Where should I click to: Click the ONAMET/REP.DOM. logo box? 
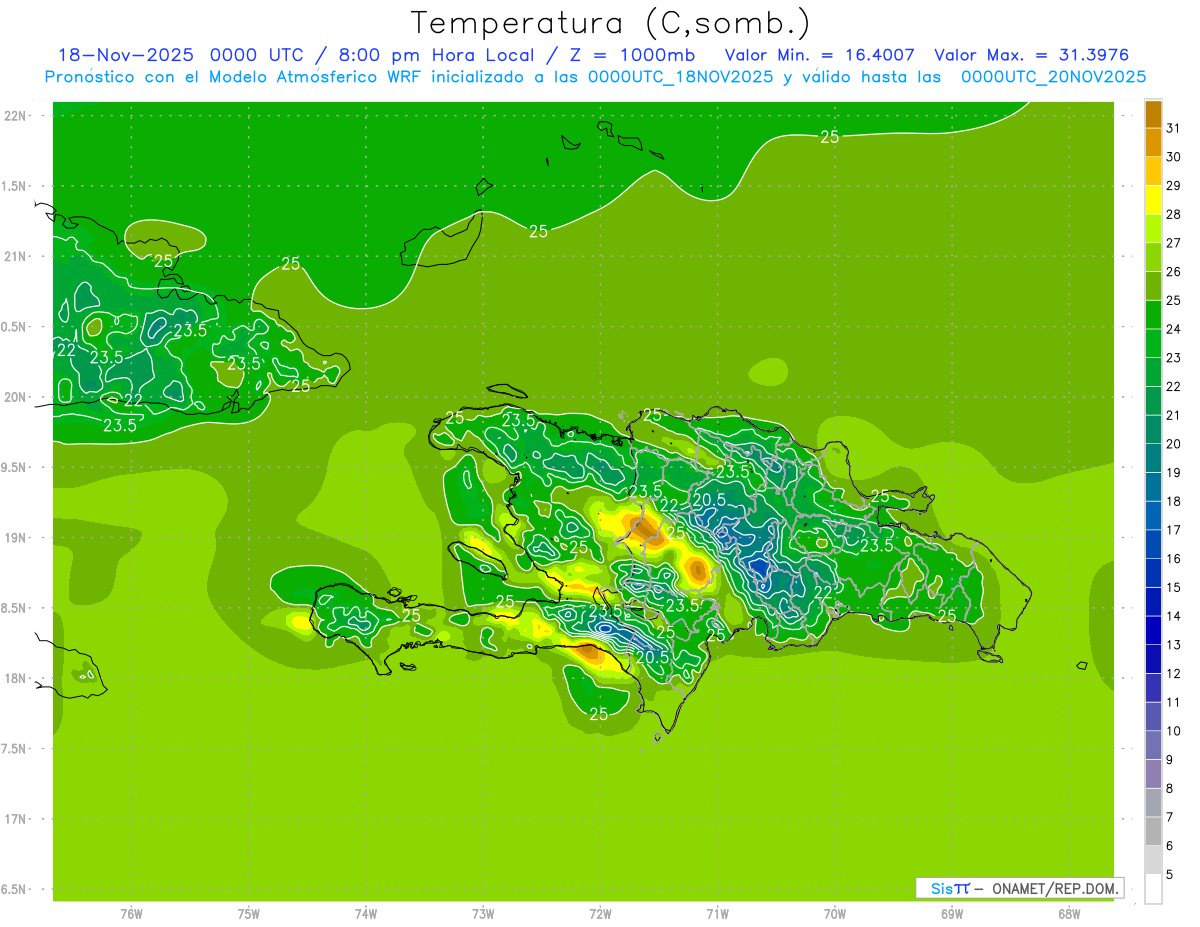coord(1019,888)
